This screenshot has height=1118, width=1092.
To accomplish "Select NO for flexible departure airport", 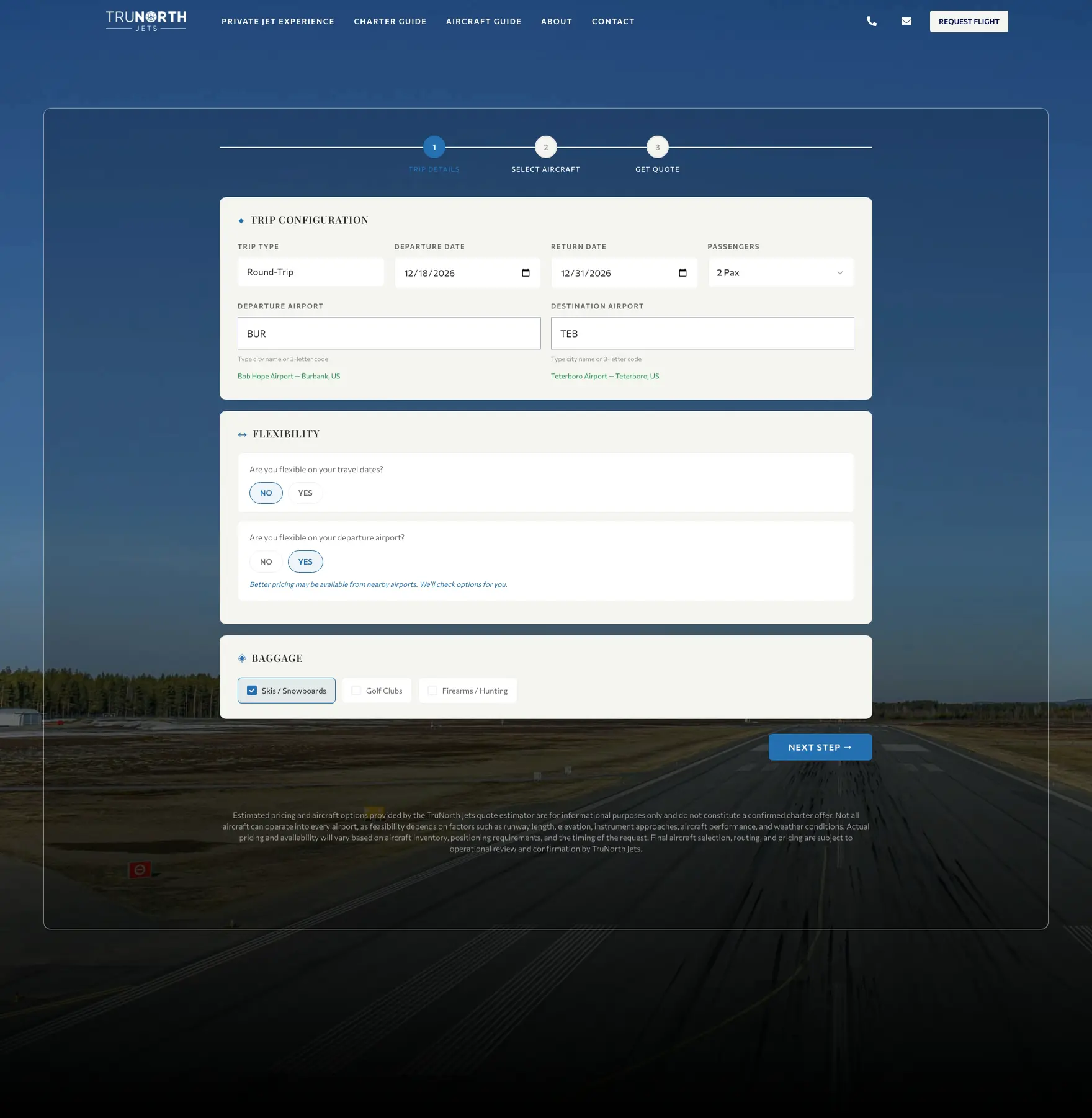I will [266, 561].
